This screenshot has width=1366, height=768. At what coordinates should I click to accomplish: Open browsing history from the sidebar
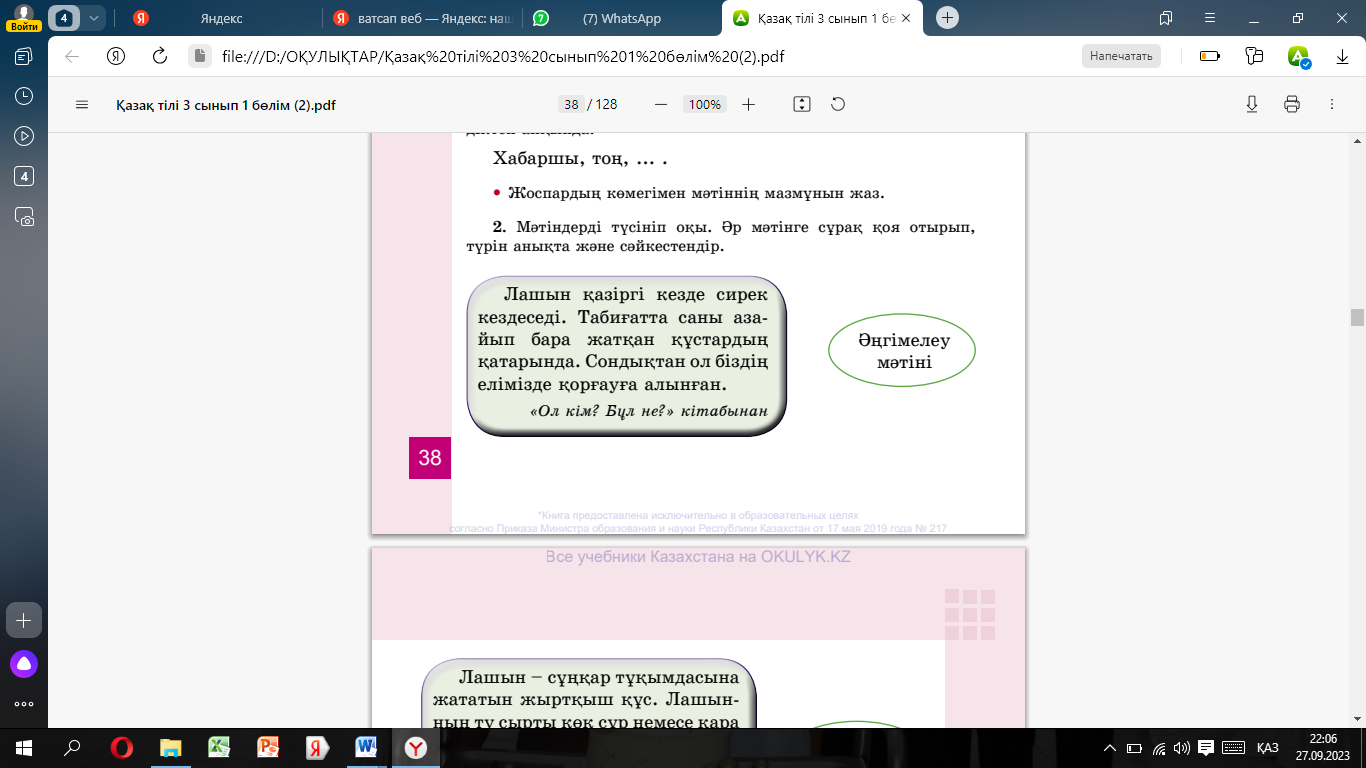click(24, 96)
